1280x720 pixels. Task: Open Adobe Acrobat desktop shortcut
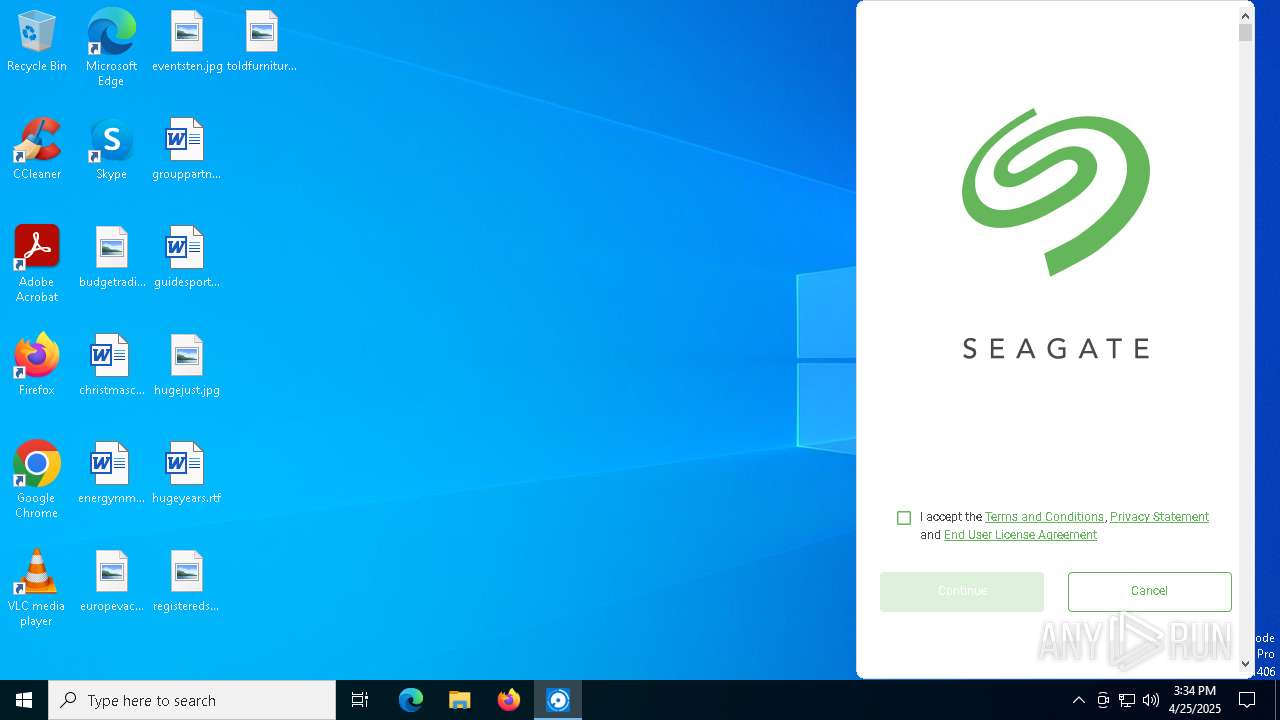coord(37,264)
